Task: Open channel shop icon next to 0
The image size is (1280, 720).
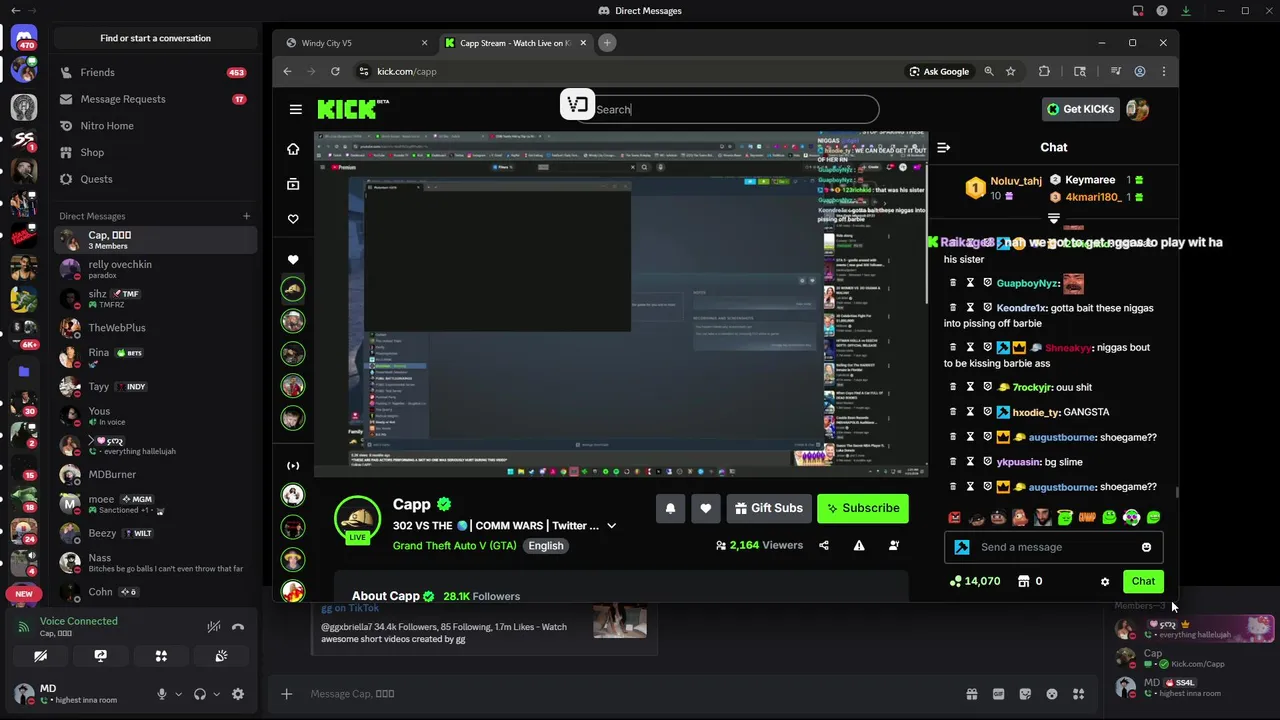Action: pos(1023,581)
